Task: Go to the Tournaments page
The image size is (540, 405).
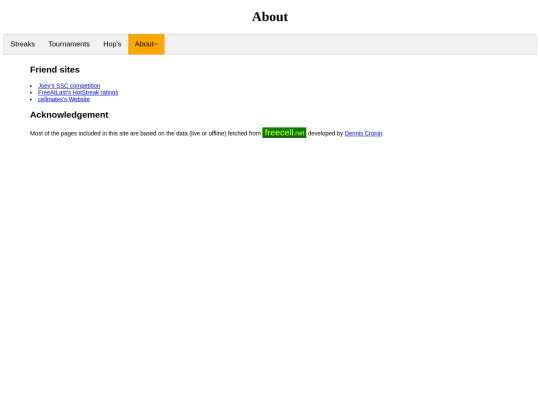Action: point(69,44)
